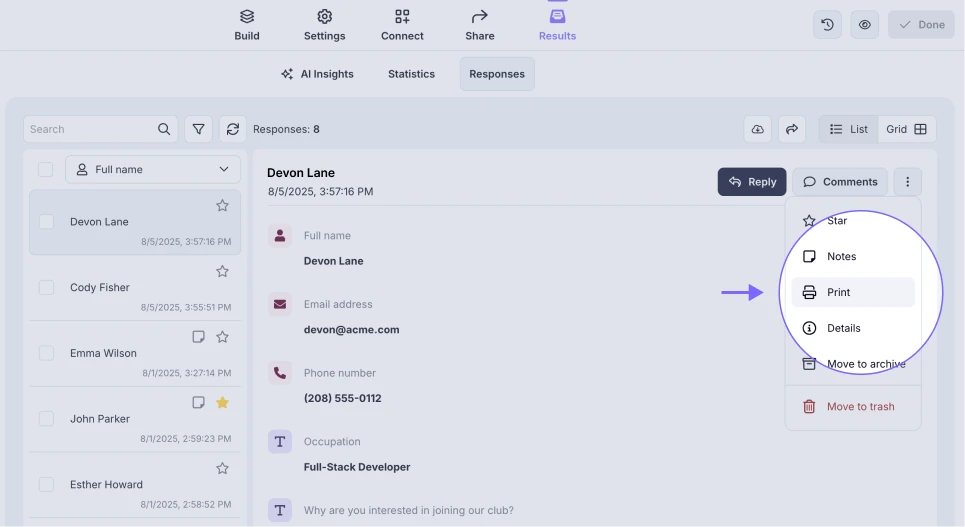Open the Comments button
965x527 pixels.
point(840,182)
